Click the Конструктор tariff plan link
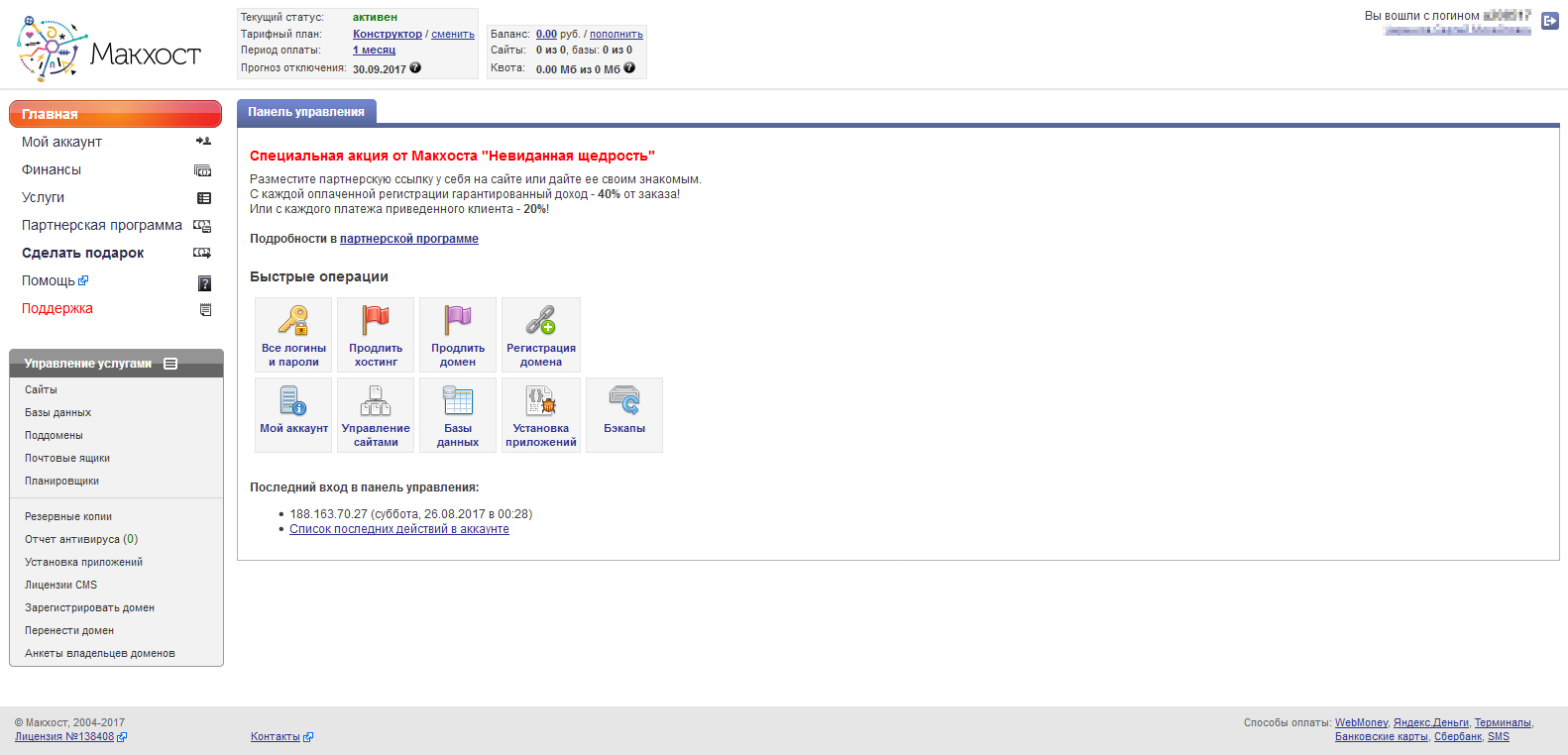Viewport: 1568px width, 755px height. (x=388, y=34)
